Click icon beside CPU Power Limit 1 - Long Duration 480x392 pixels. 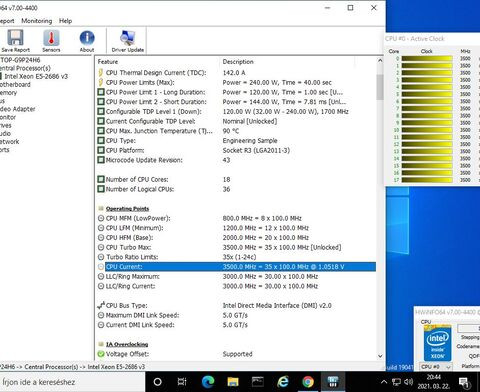point(101,92)
